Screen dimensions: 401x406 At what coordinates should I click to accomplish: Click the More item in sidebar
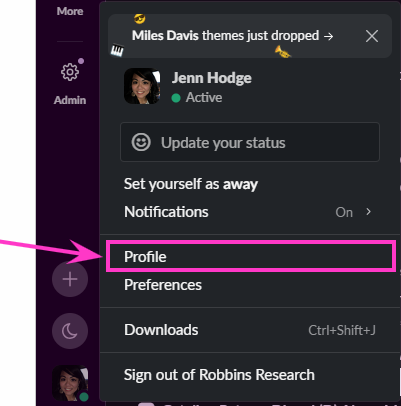click(70, 11)
